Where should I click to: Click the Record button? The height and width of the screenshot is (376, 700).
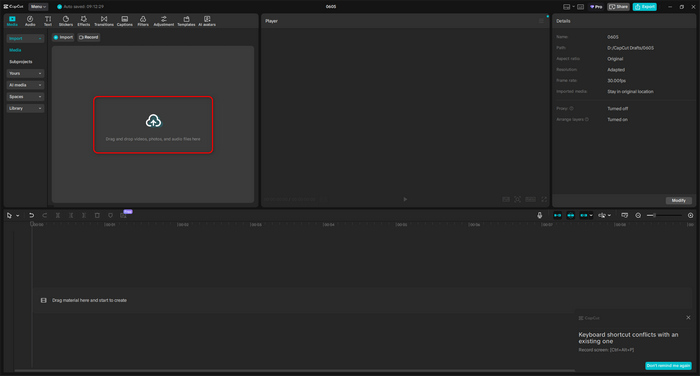coord(88,37)
